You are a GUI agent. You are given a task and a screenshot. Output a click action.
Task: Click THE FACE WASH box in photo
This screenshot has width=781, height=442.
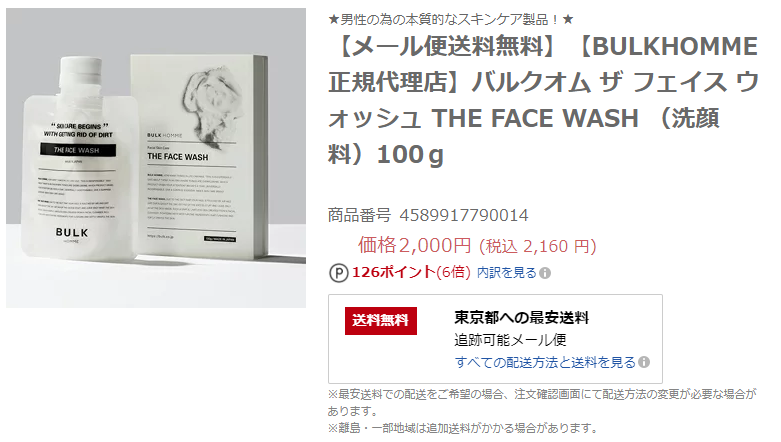pos(199,155)
